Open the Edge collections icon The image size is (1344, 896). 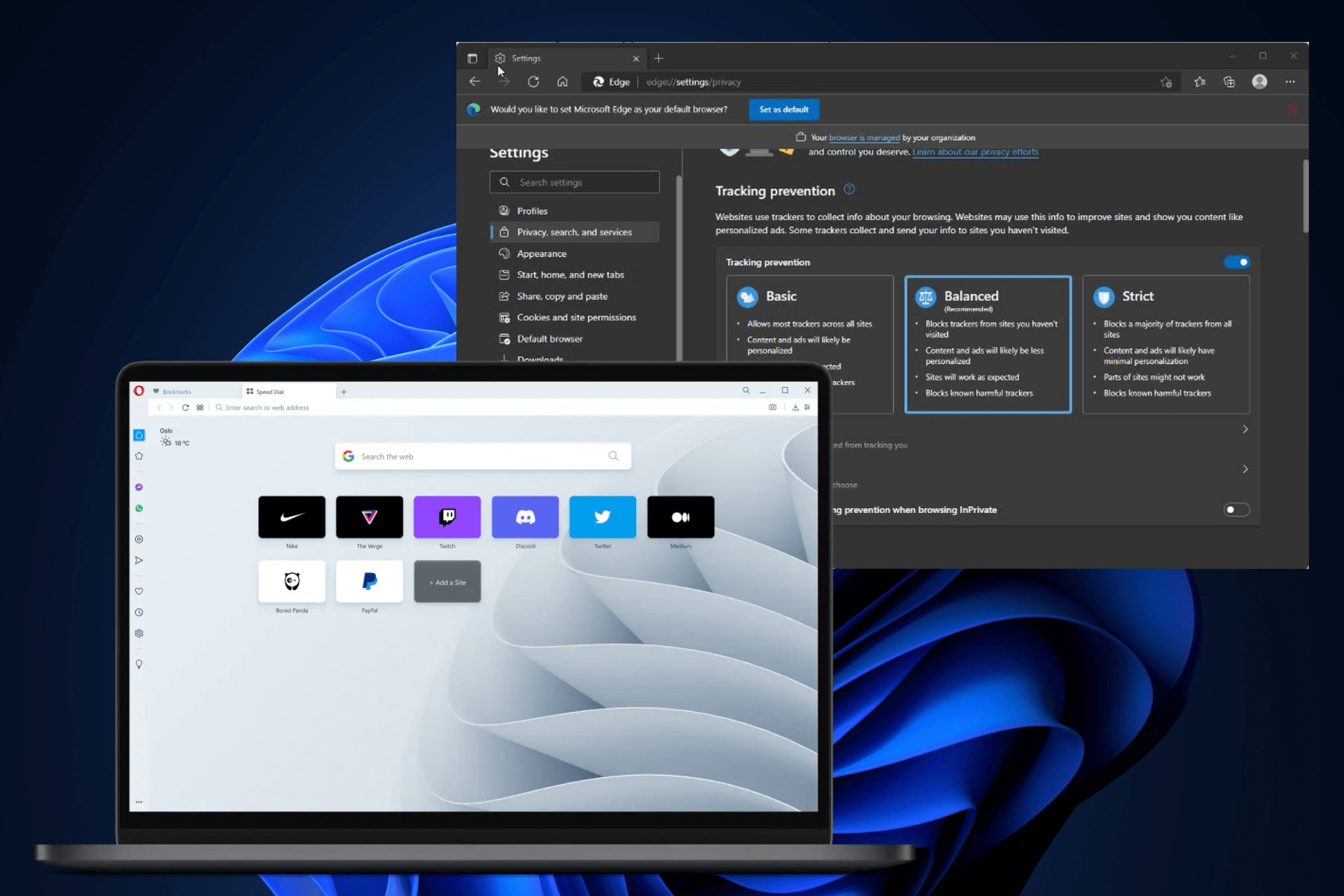[1229, 82]
